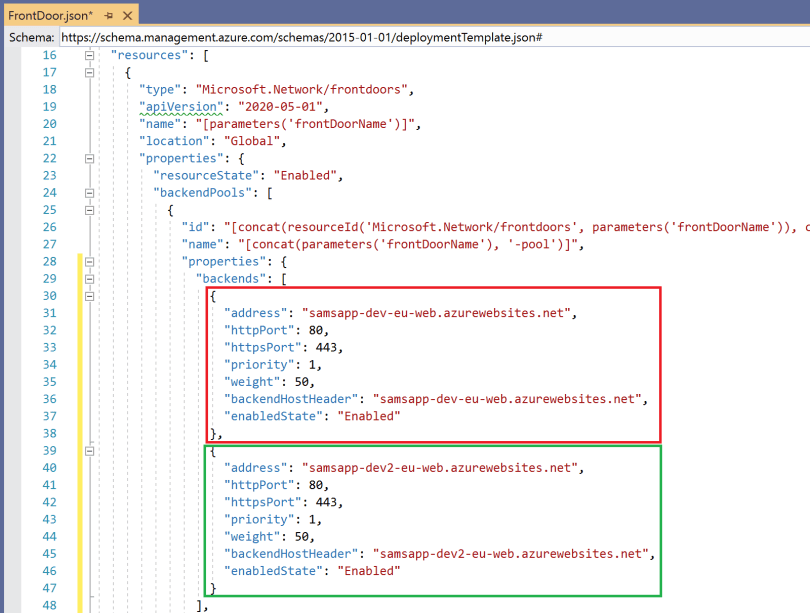
Task: Close the FrontDoor.json tab
Action: 127,16
